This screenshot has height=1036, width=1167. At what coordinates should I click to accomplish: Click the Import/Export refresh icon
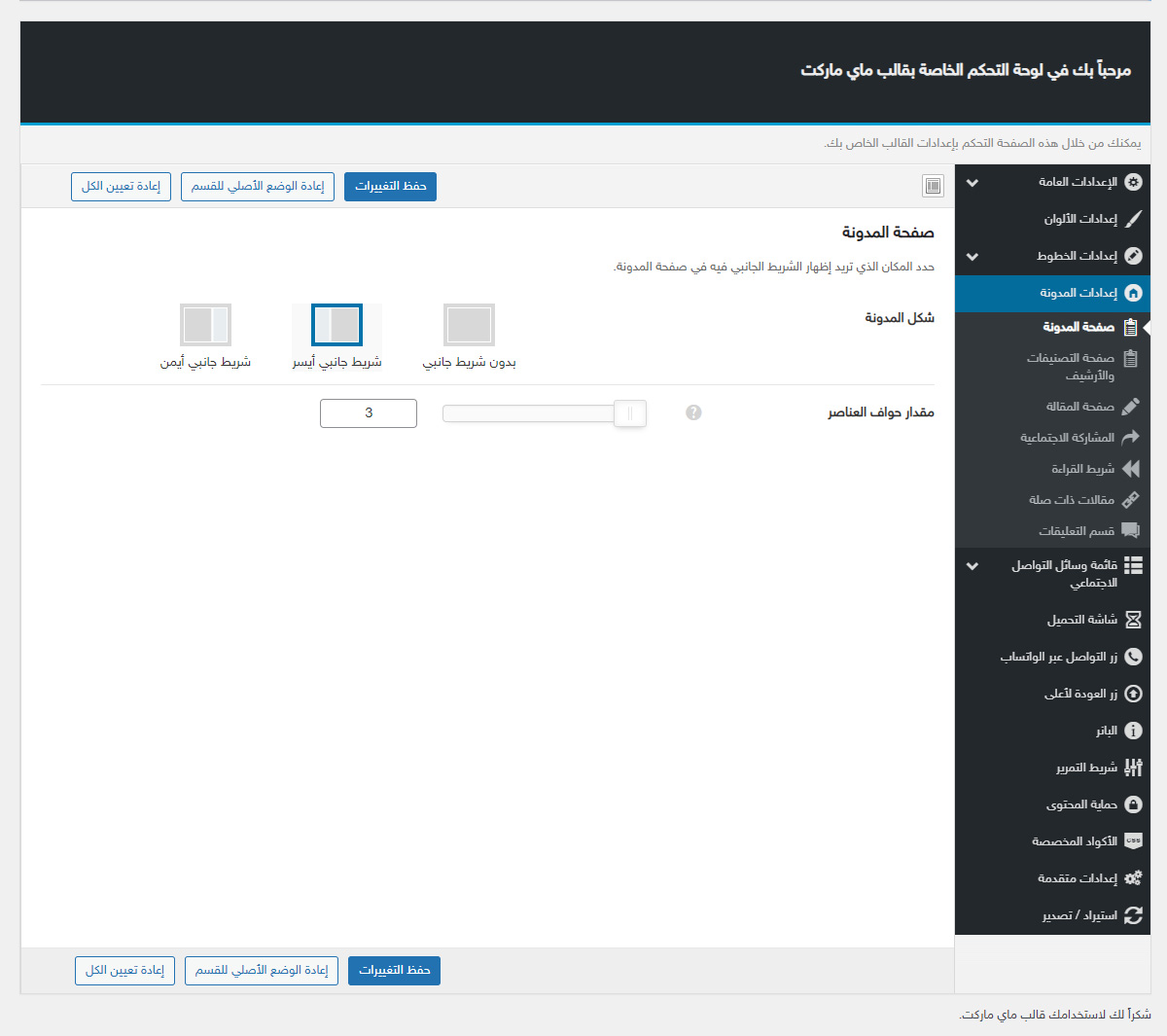(1133, 915)
